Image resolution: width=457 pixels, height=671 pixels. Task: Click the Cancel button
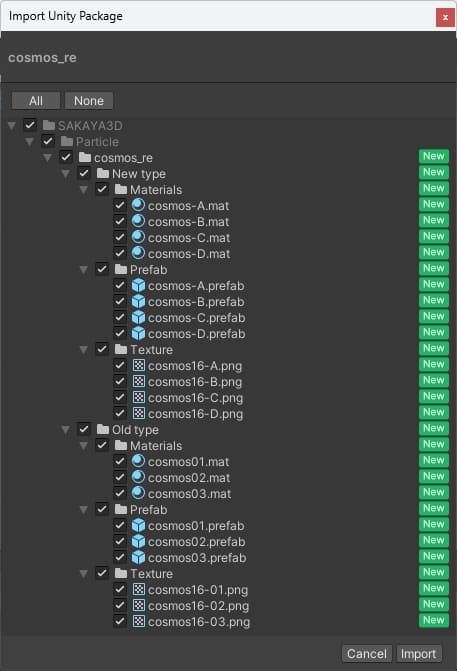point(367,653)
